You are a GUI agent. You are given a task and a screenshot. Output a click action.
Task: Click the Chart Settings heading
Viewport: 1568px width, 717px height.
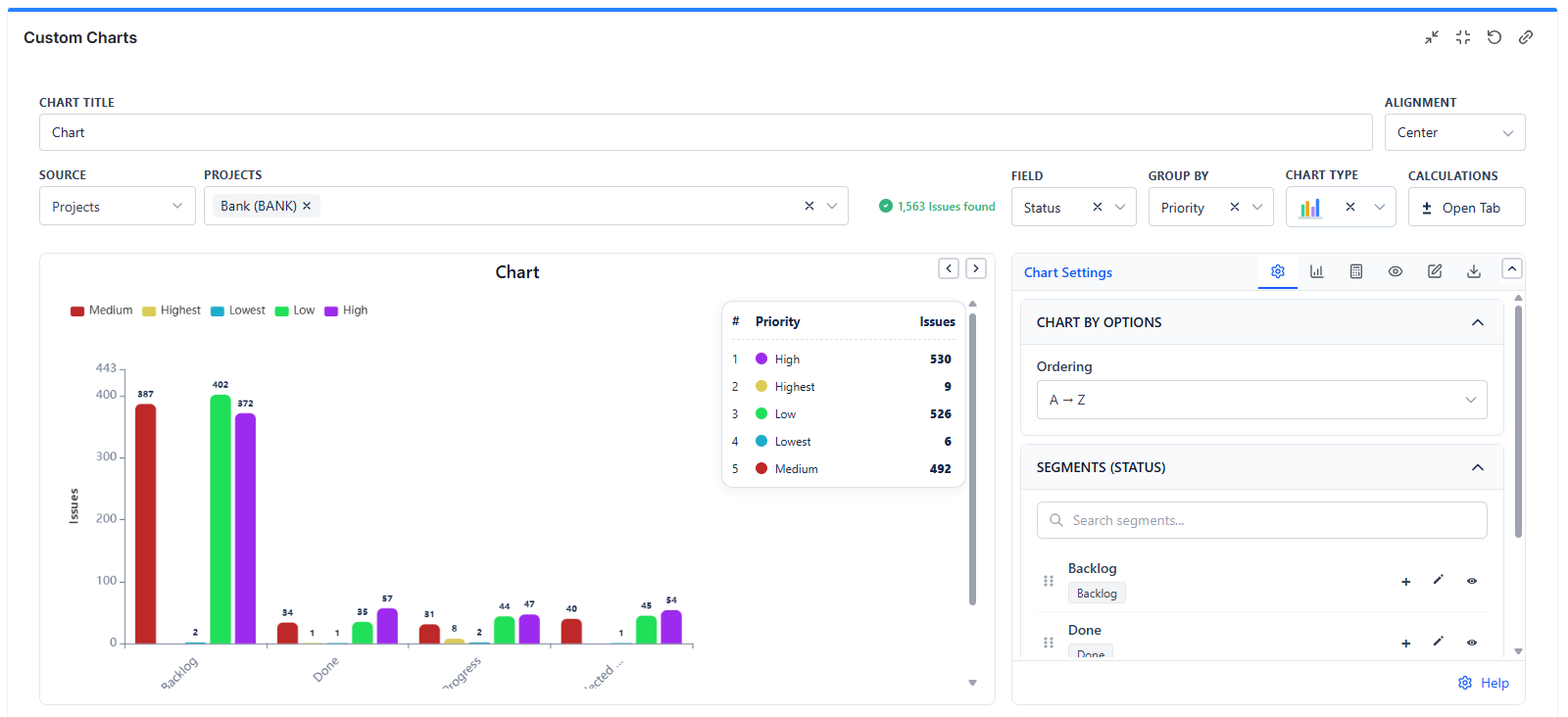point(1068,272)
